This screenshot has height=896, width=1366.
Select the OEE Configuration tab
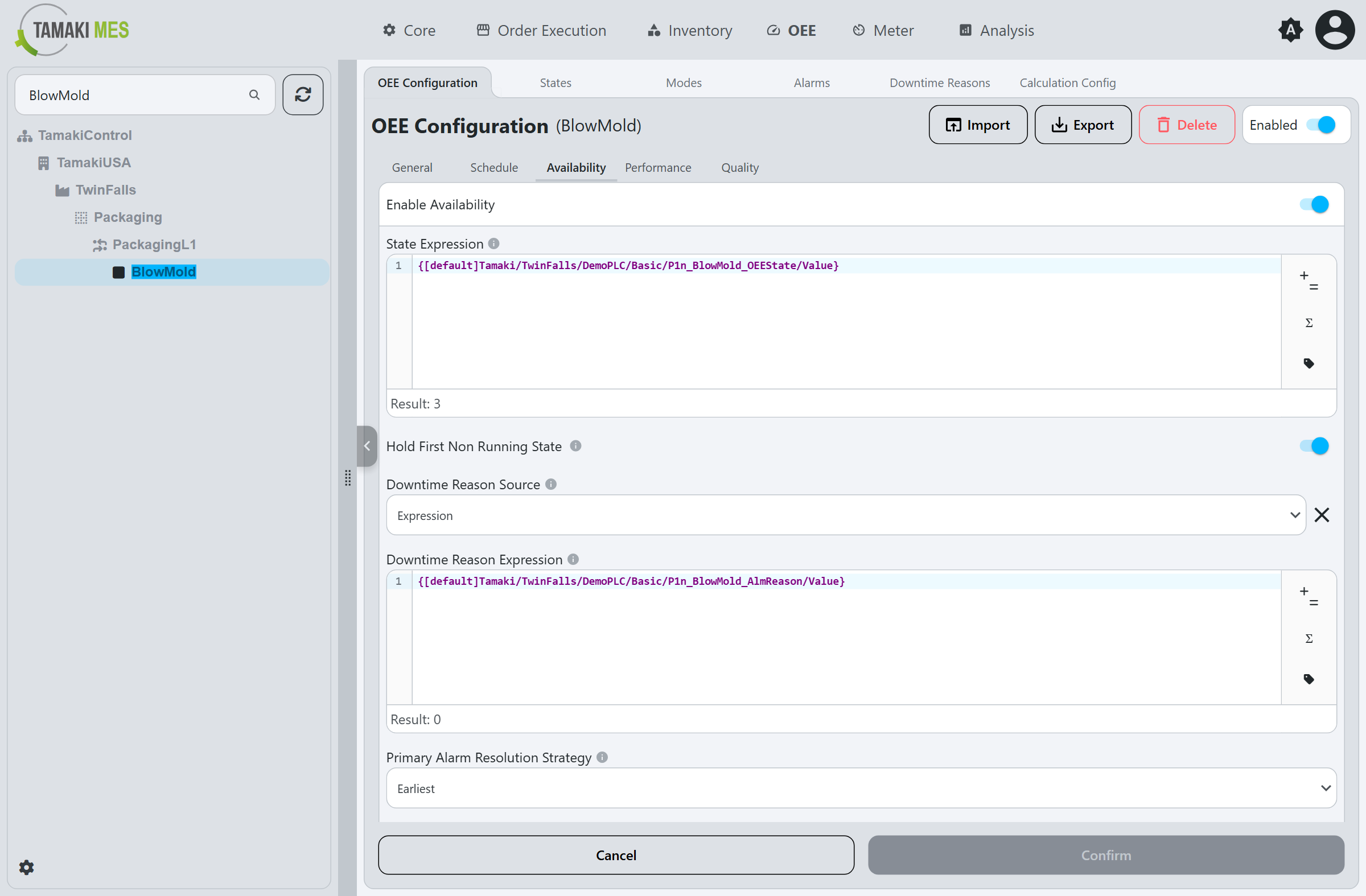pos(427,82)
